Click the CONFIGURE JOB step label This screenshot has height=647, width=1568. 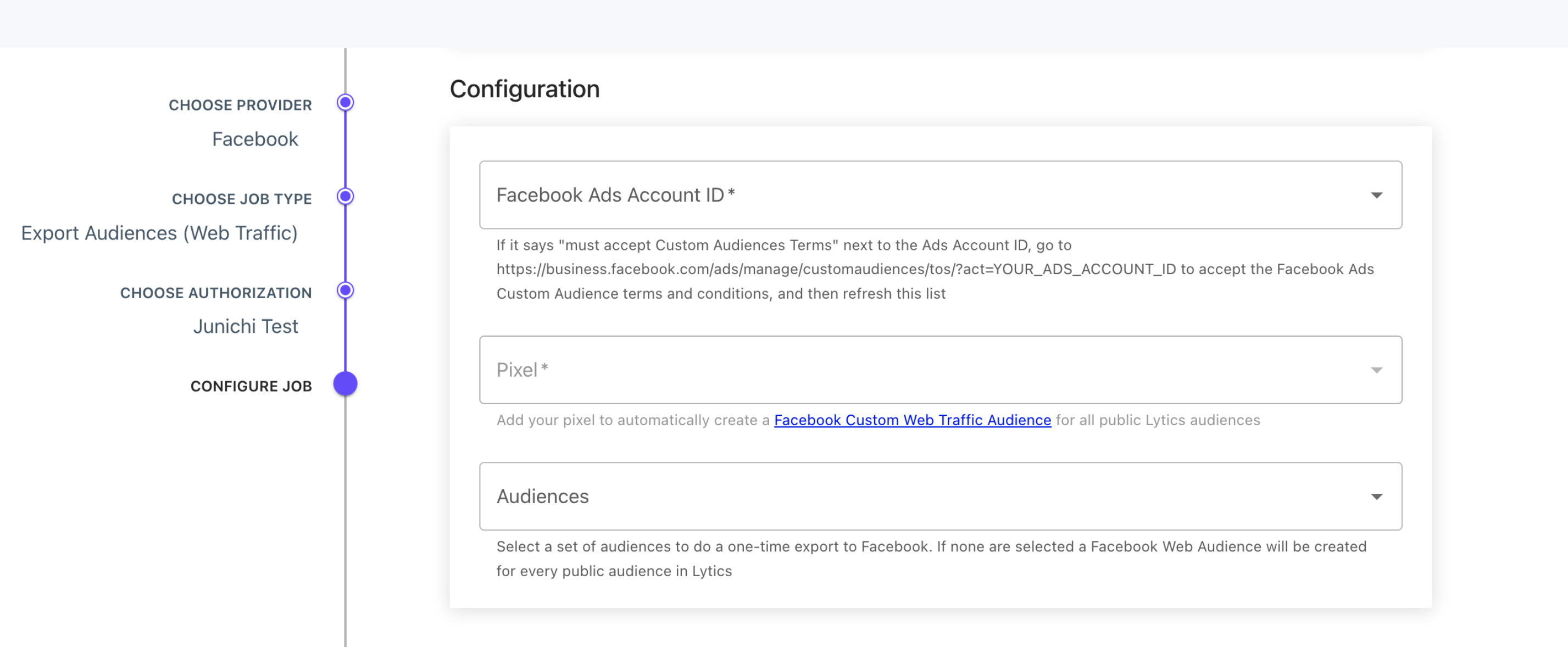252,387
